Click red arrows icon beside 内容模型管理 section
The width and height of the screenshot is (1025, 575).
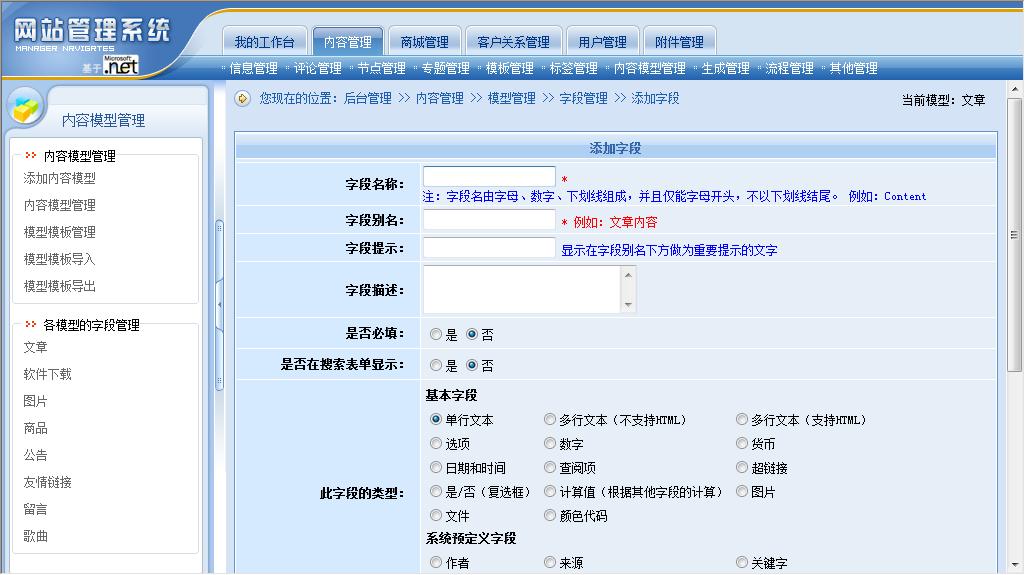click(x=31, y=156)
